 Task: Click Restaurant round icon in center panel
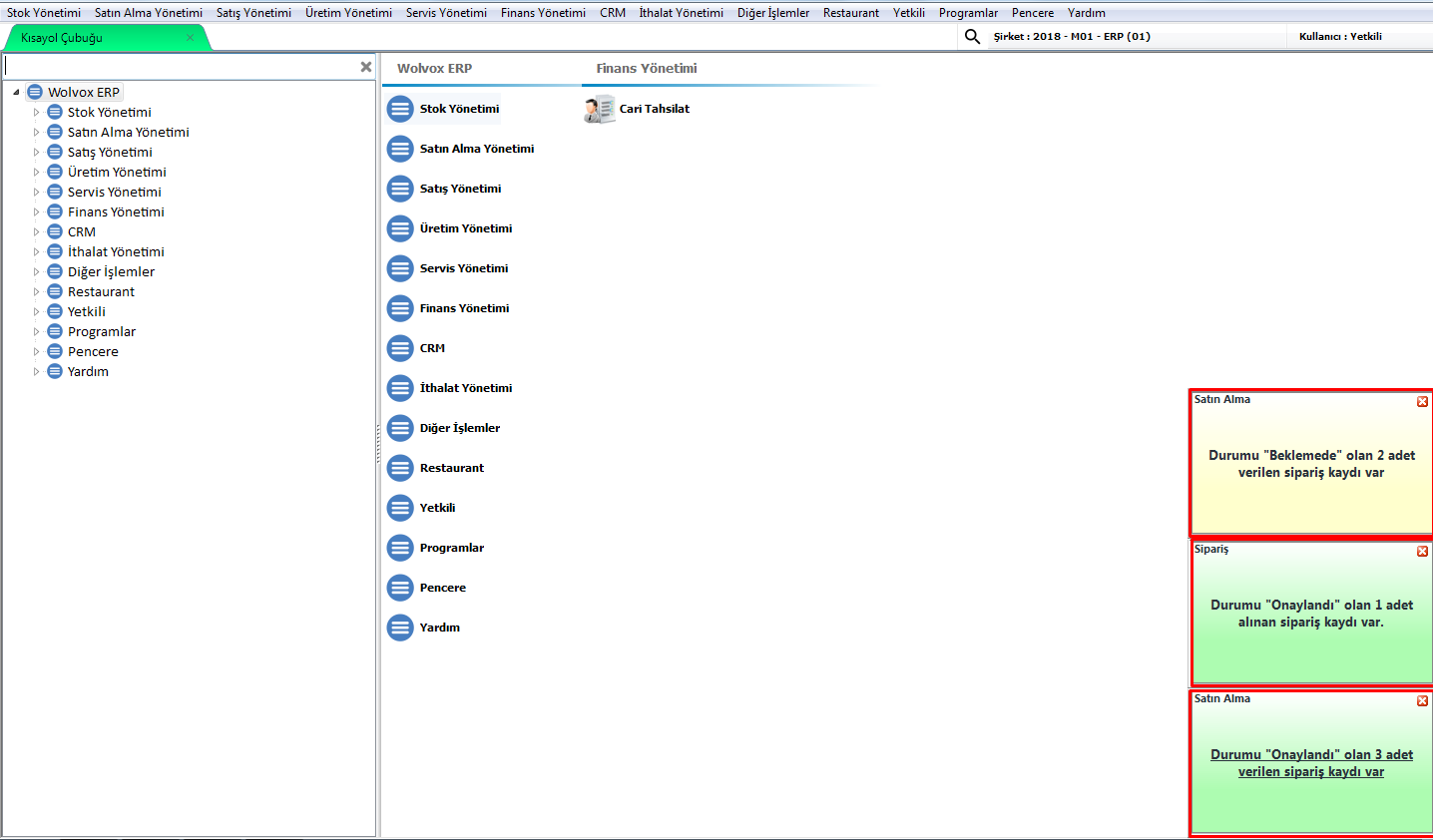pyautogui.click(x=400, y=468)
